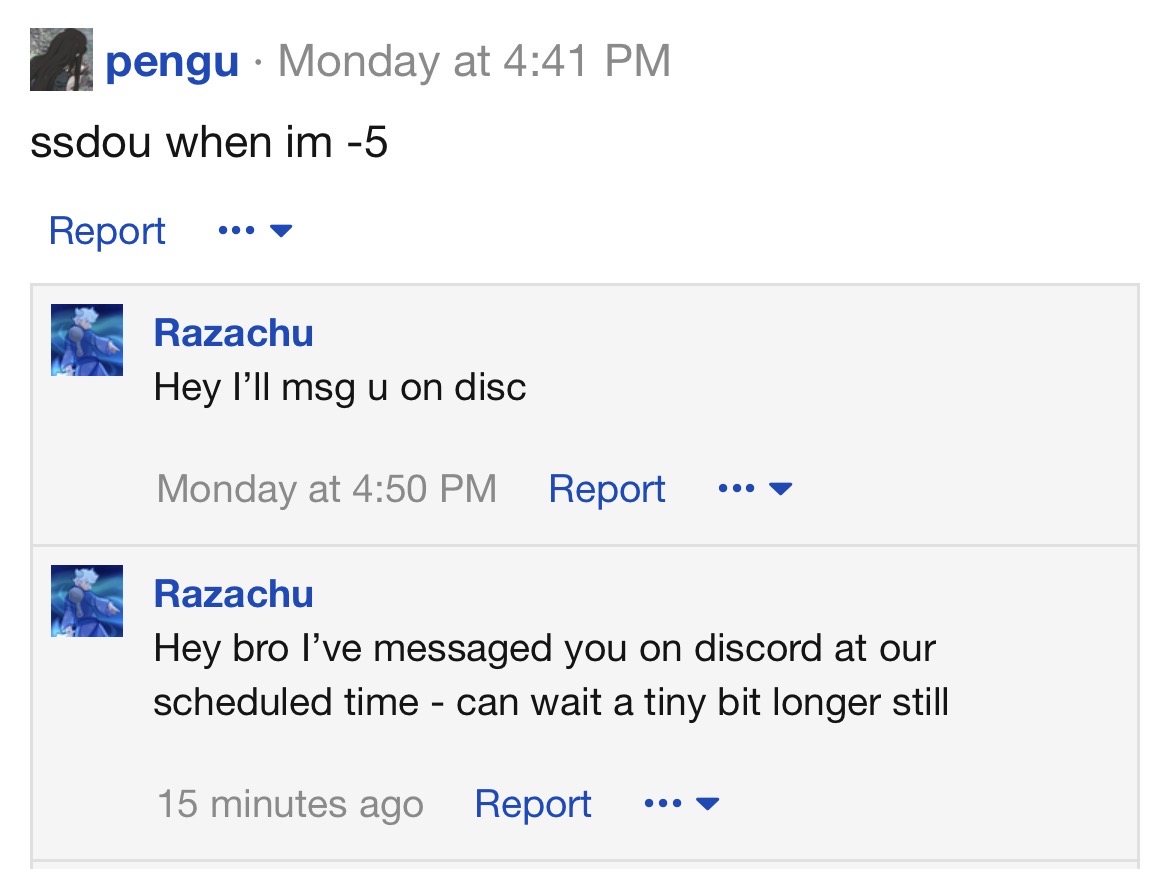Click the 'ssdou when im -5' message text
Screen dimensions: 1170x869
pyautogui.click(x=209, y=143)
